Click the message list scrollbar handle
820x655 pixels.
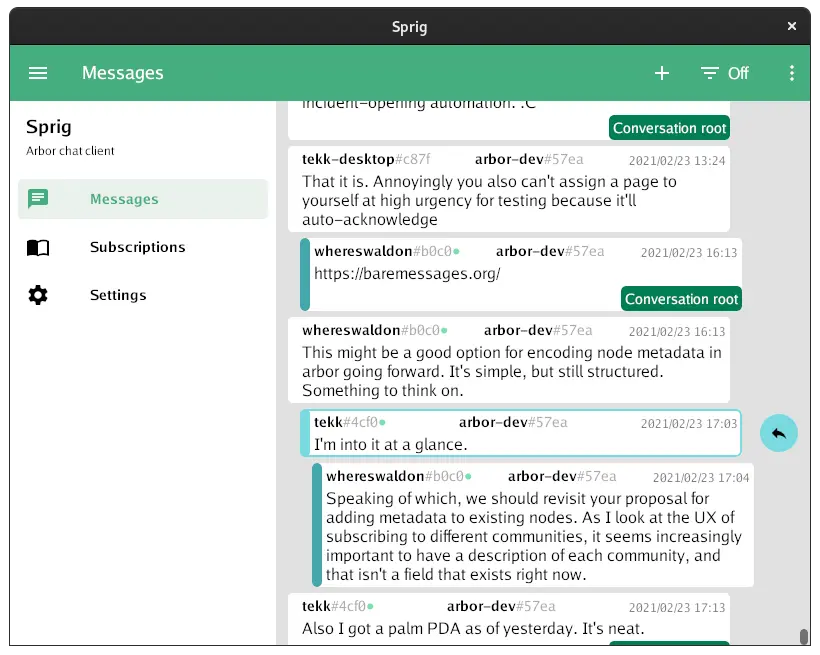(804, 637)
